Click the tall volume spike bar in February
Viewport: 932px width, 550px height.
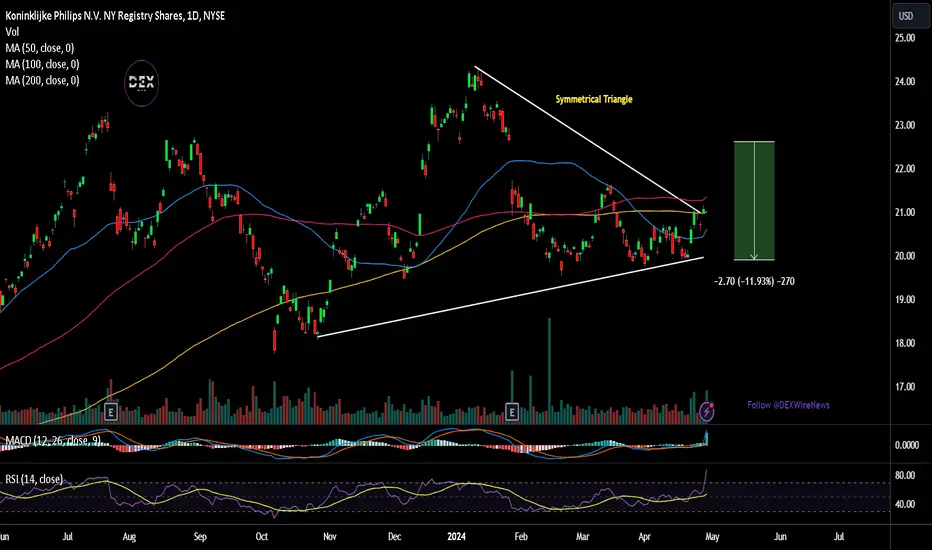tap(549, 370)
